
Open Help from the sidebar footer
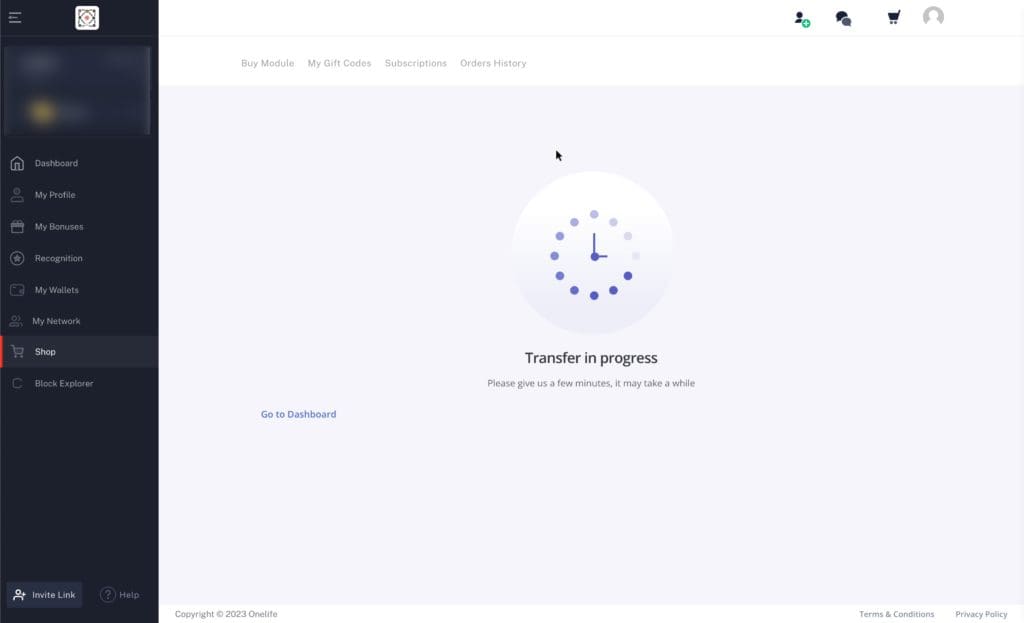(120, 595)
